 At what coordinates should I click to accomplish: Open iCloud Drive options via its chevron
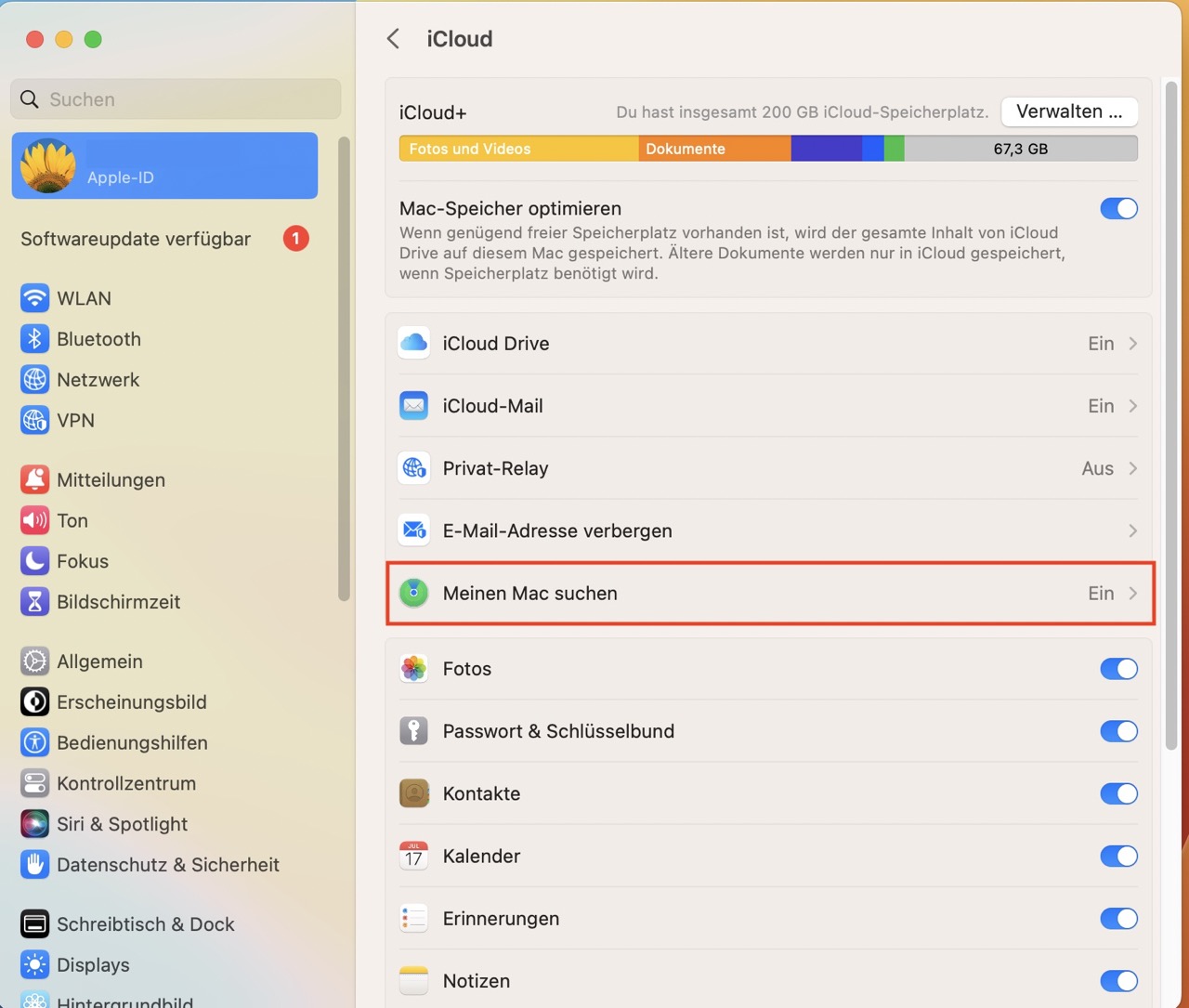[x=1133, y=344]
